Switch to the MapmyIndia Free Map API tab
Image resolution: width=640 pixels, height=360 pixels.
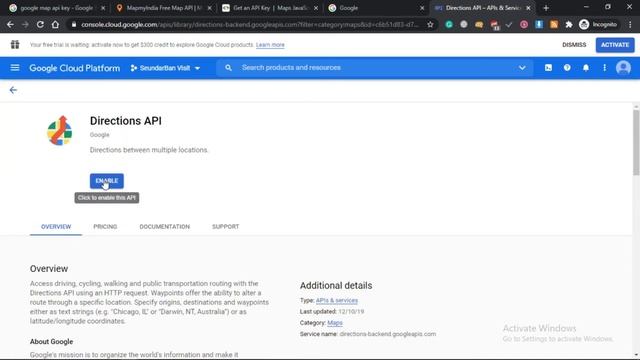pos(163,8)
